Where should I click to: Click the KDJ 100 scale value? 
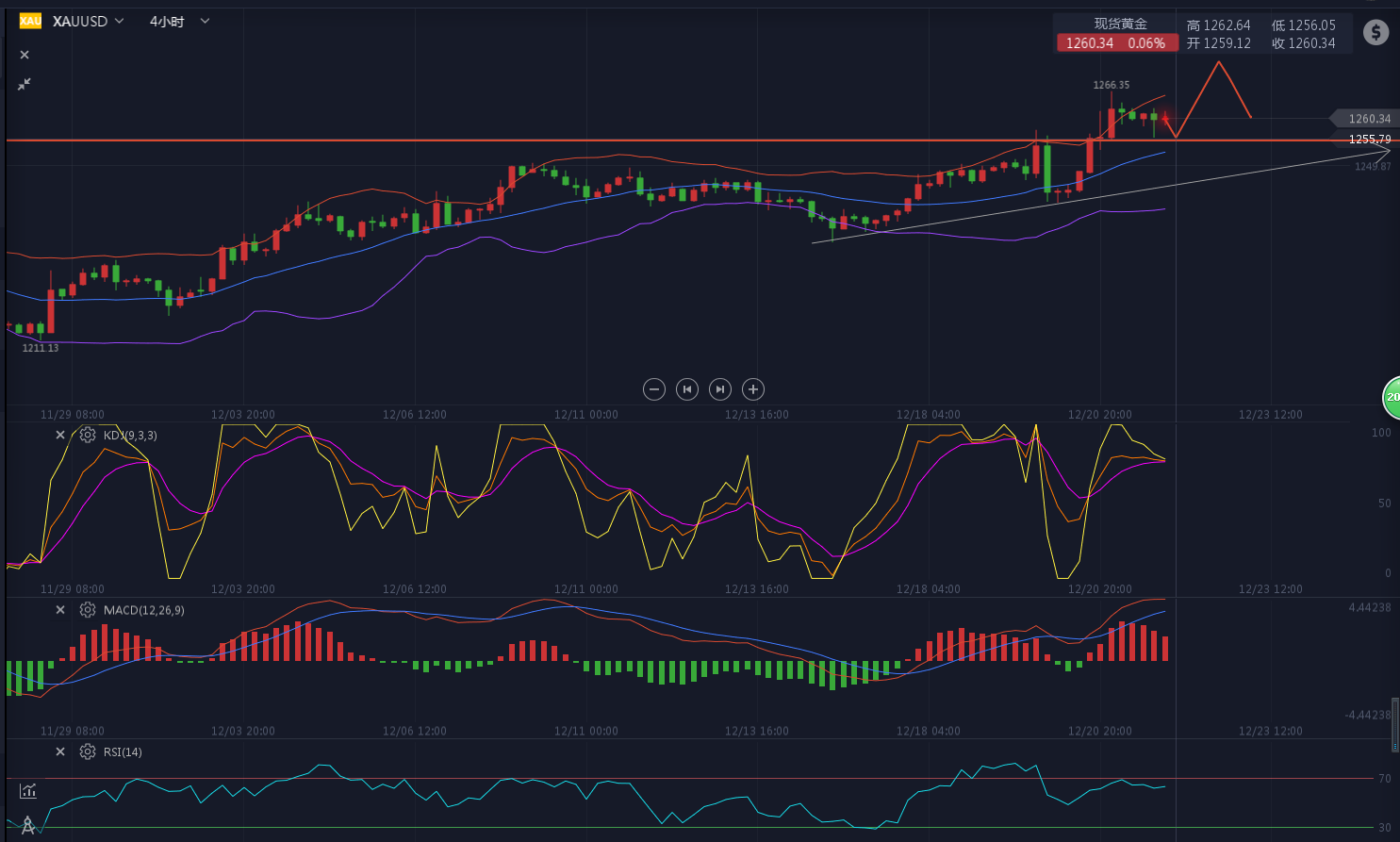(1381, 433)
